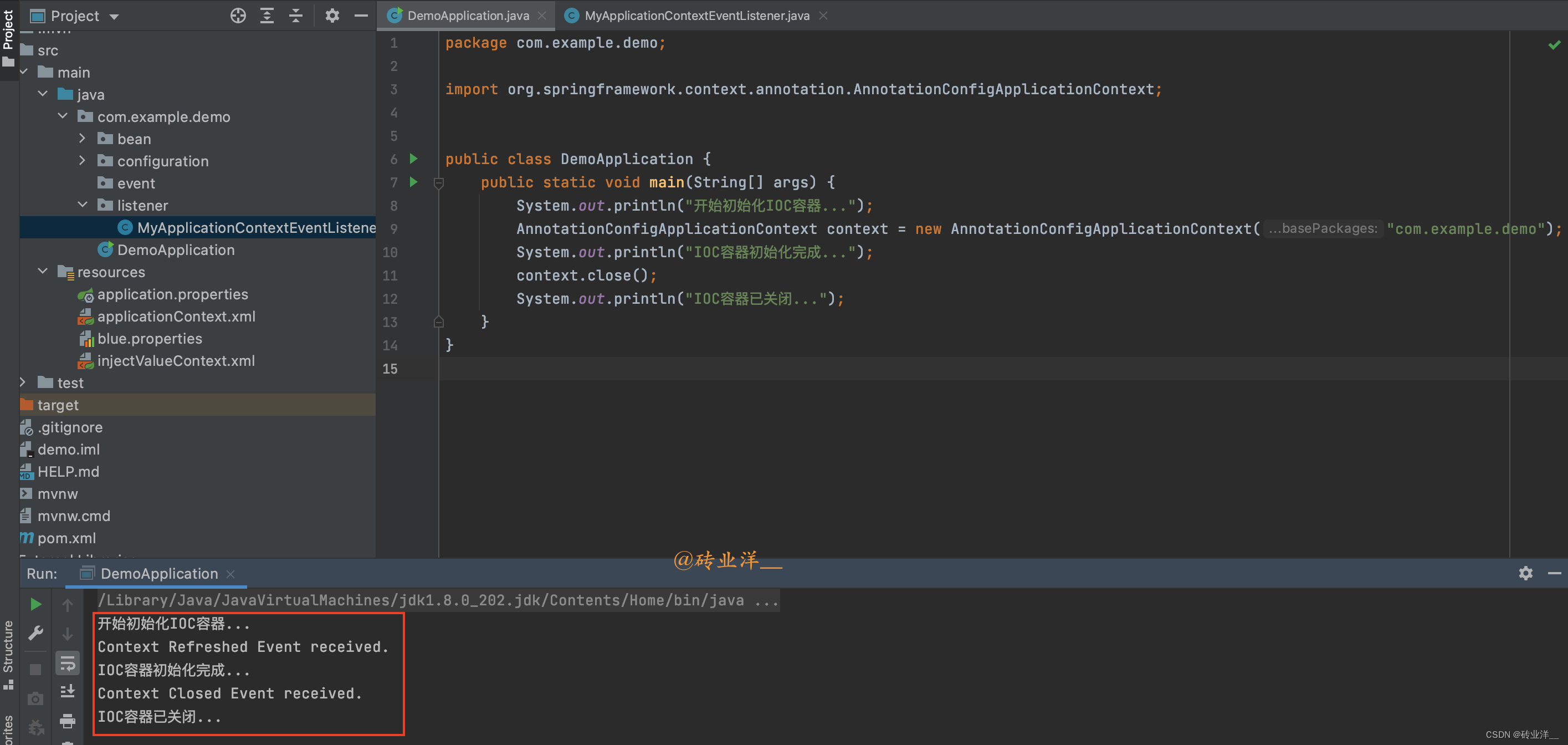Click the locate/select opened file target icon
Screen dimensions: 1568x745
[x=238, y=15]
